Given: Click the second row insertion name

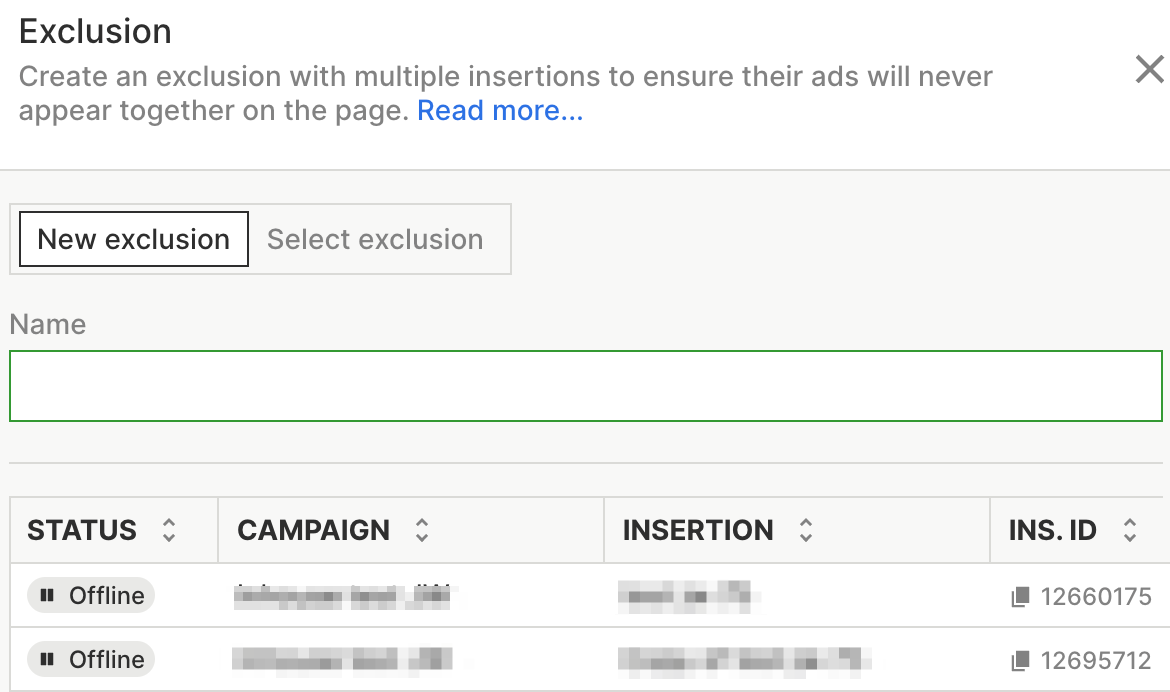Looking at the screenshot, I should [x=738, y=660].
